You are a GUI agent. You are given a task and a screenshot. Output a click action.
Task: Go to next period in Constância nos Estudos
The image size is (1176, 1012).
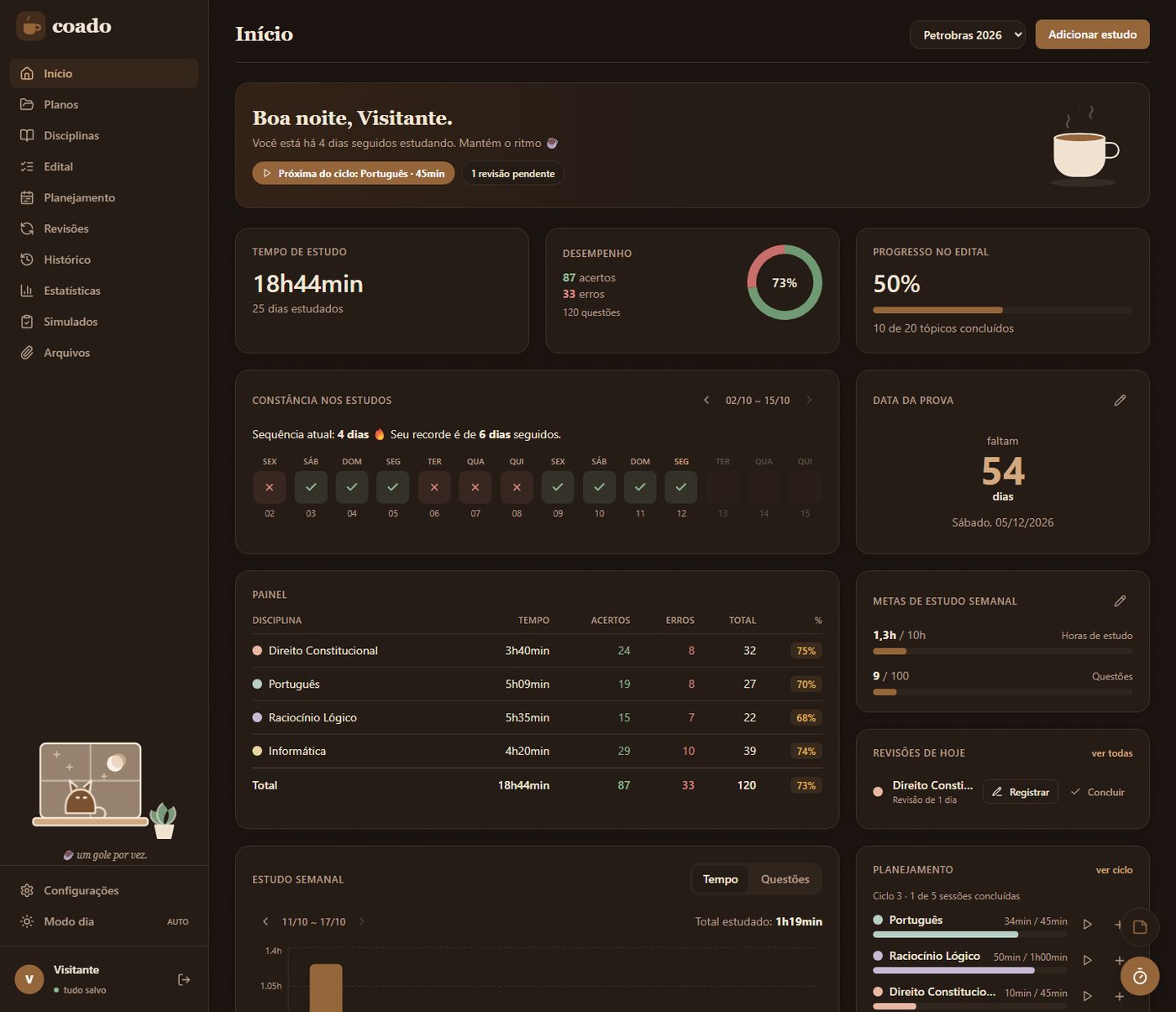[x=809, y=401]
